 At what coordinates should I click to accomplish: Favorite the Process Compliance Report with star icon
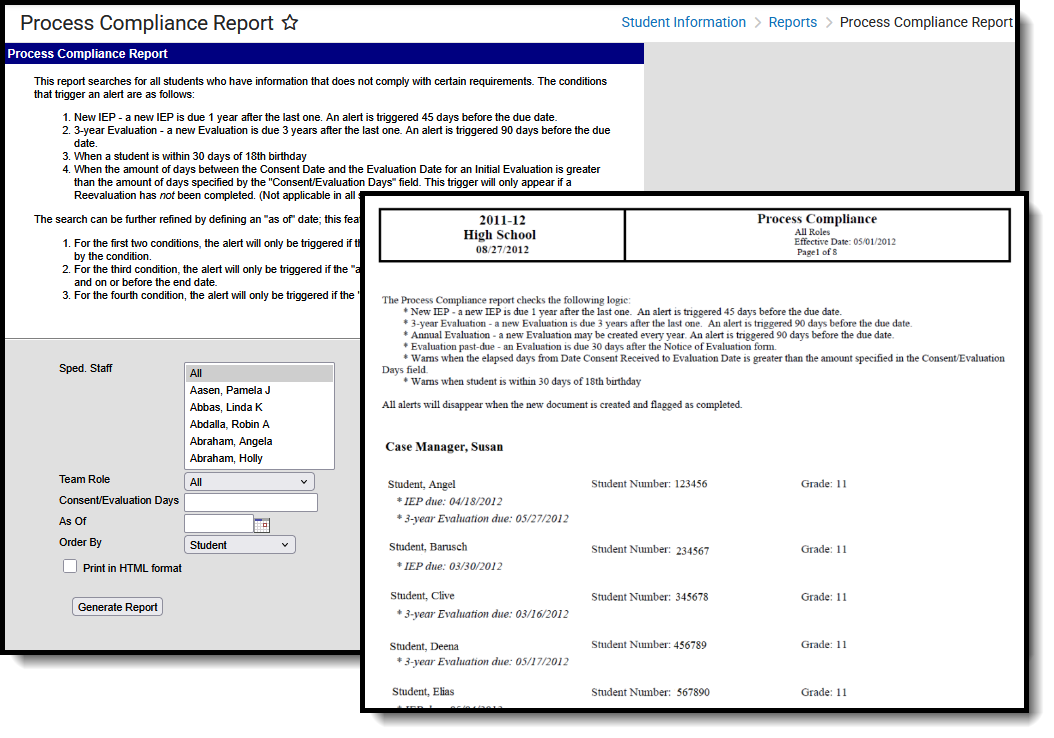tap(289, 23)
